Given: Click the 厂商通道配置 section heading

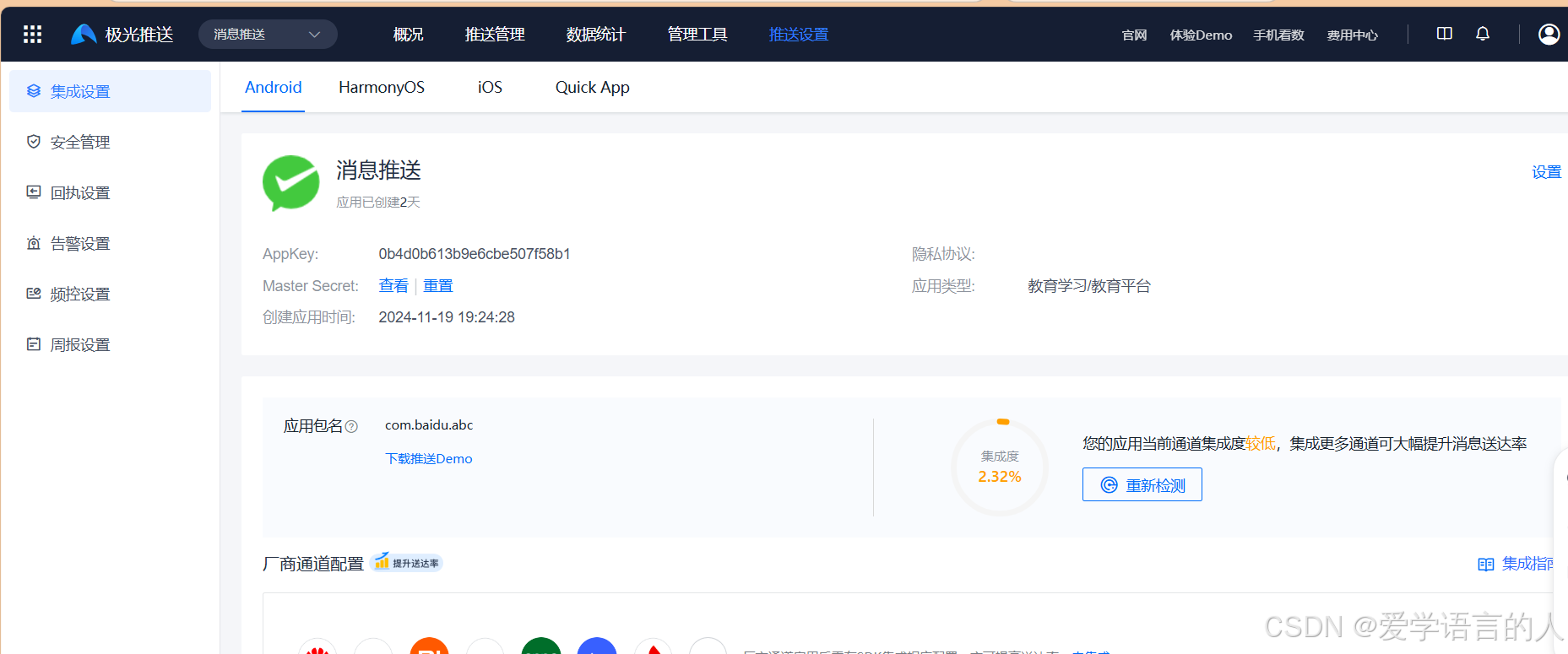Looking at the screenshot, I should (313, 564).
